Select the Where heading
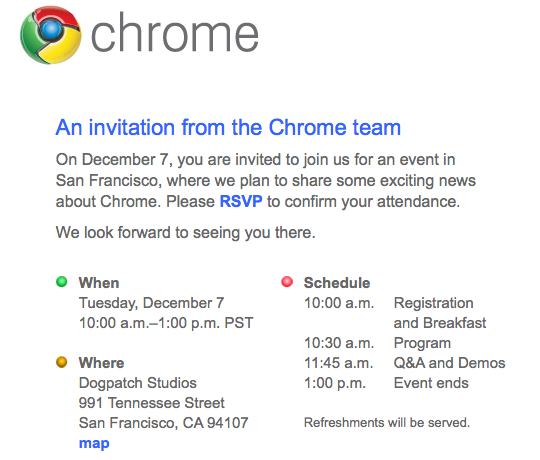 [101, 363]
